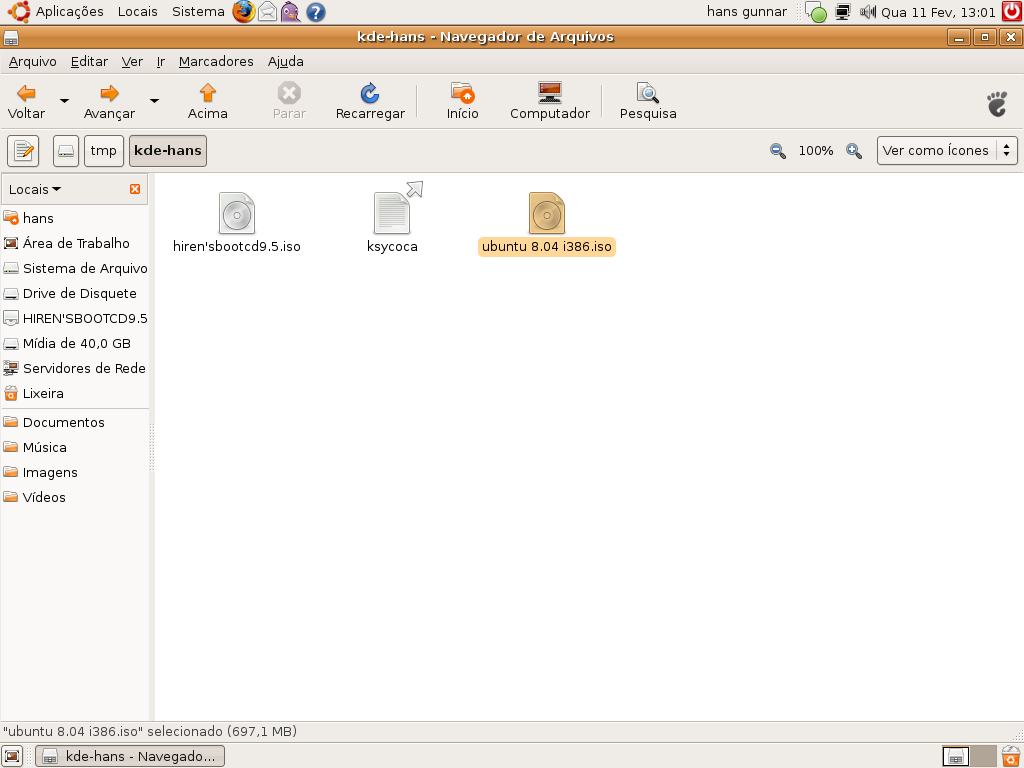Zoom in with the plus magnifier
1024x768 pixels.
[x=854, y=151]
